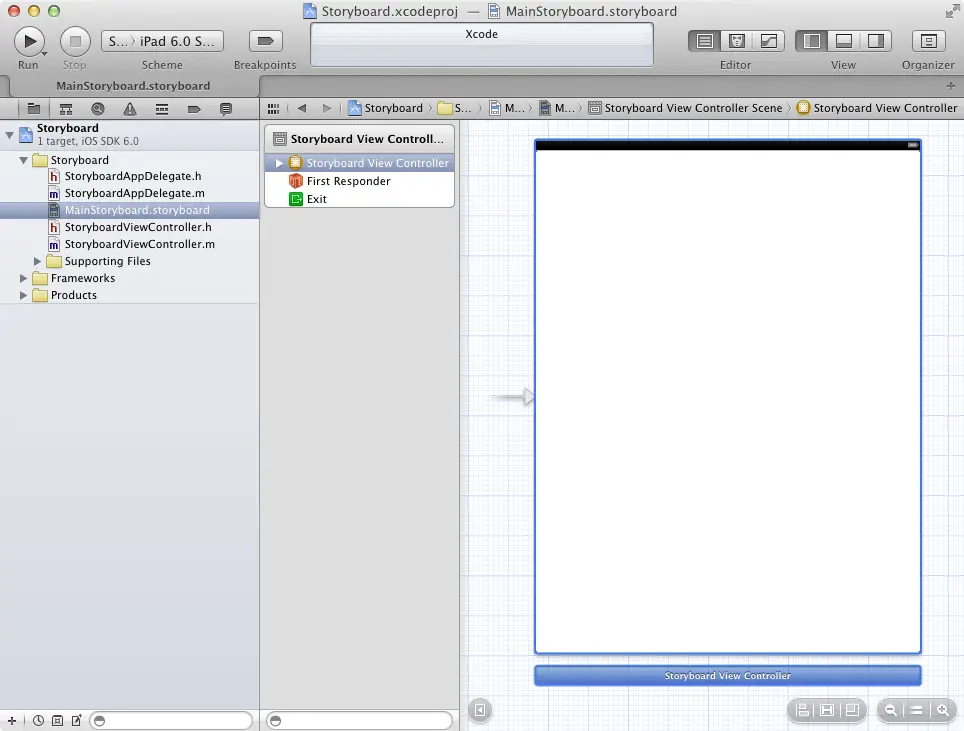Toggle the Breakpoints button in toolbar
The image size is (964, 731).
coord(265,41)
